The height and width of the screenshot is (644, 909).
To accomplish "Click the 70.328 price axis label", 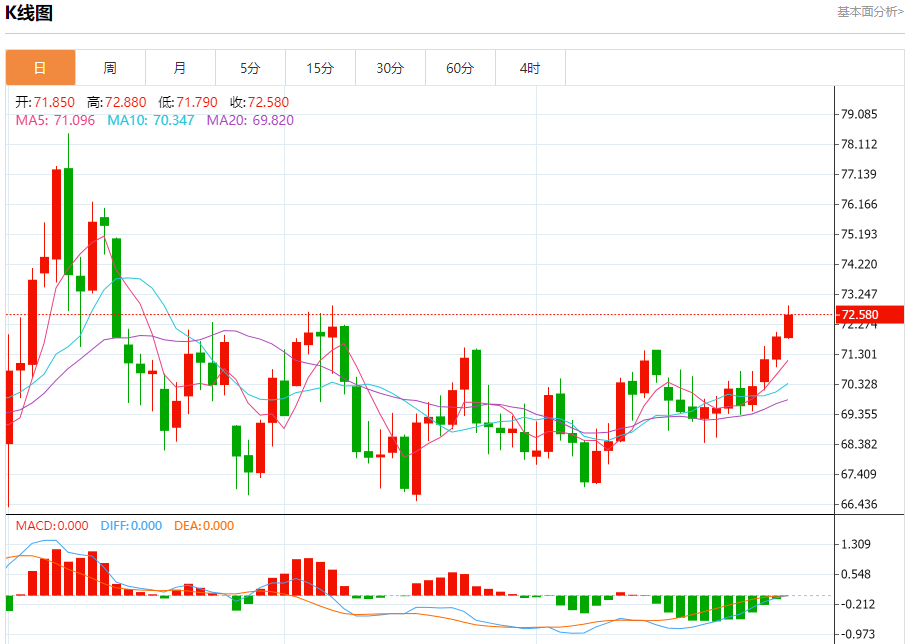I will tap(859, 384).
